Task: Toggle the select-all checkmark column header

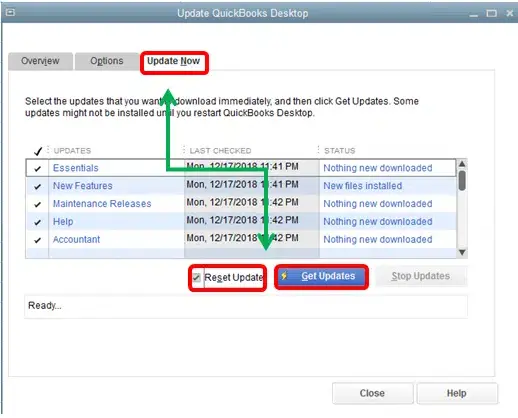Action: 38,151
